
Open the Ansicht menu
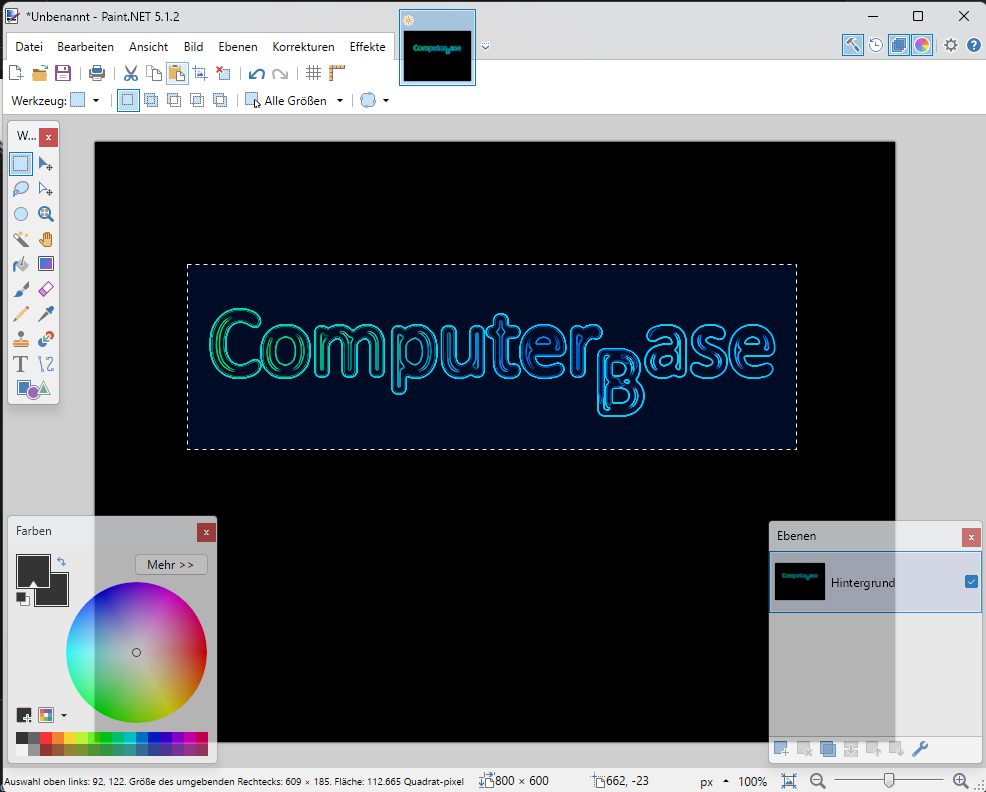point(148,47)
